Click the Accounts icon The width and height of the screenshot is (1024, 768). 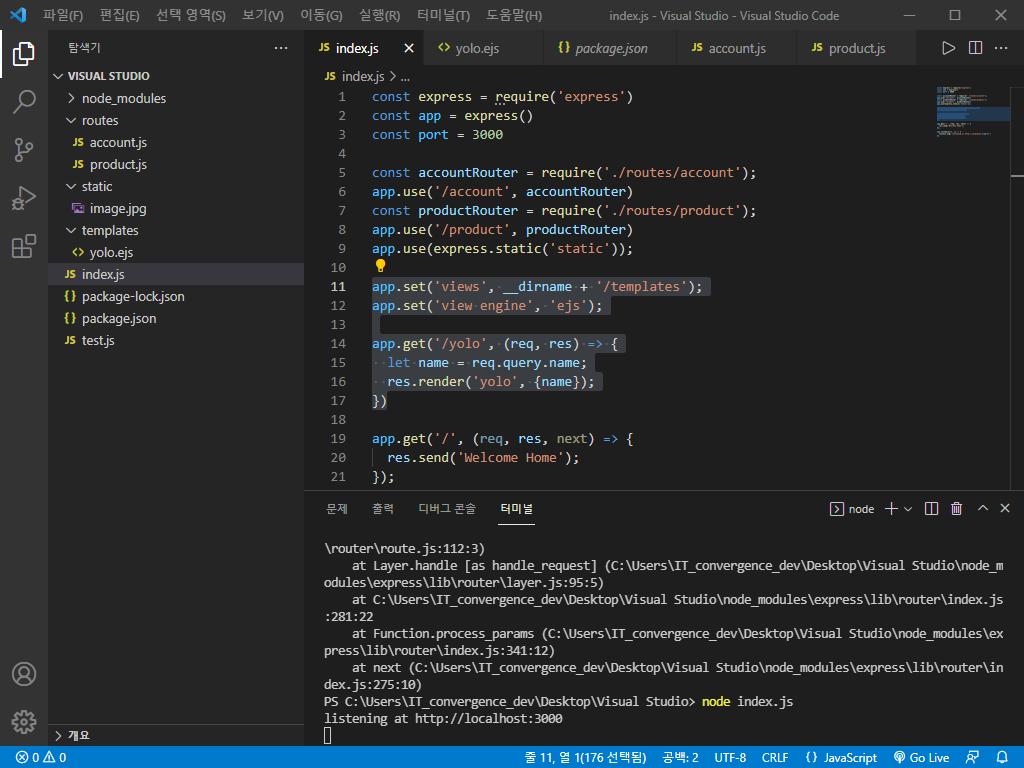[x=24, y=674]
